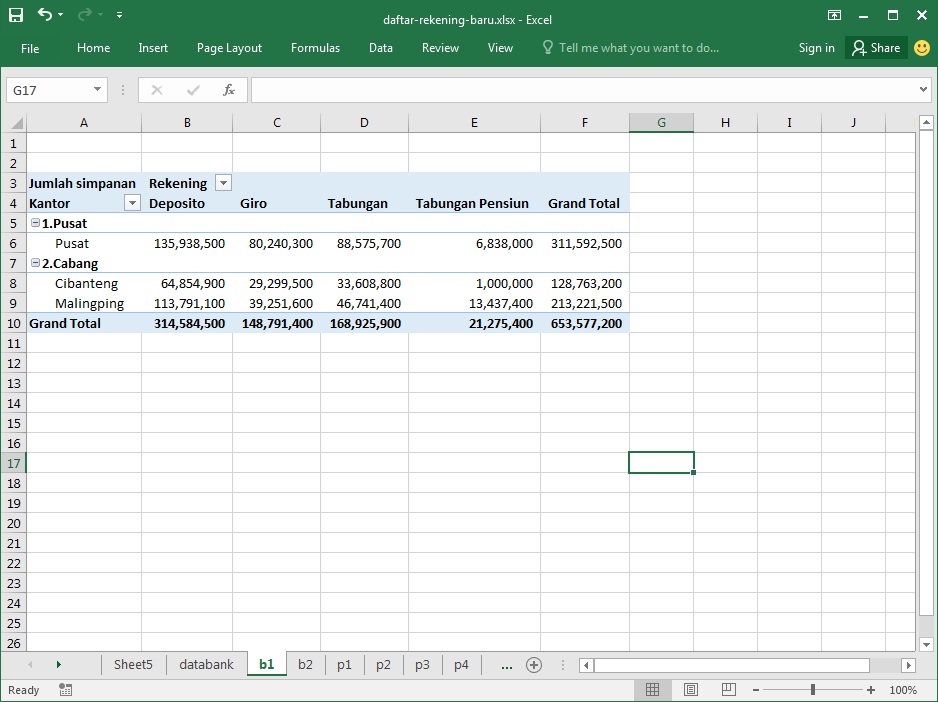Open the Kantor field filter dropdown
938x702 pixels.
[131, 203]
